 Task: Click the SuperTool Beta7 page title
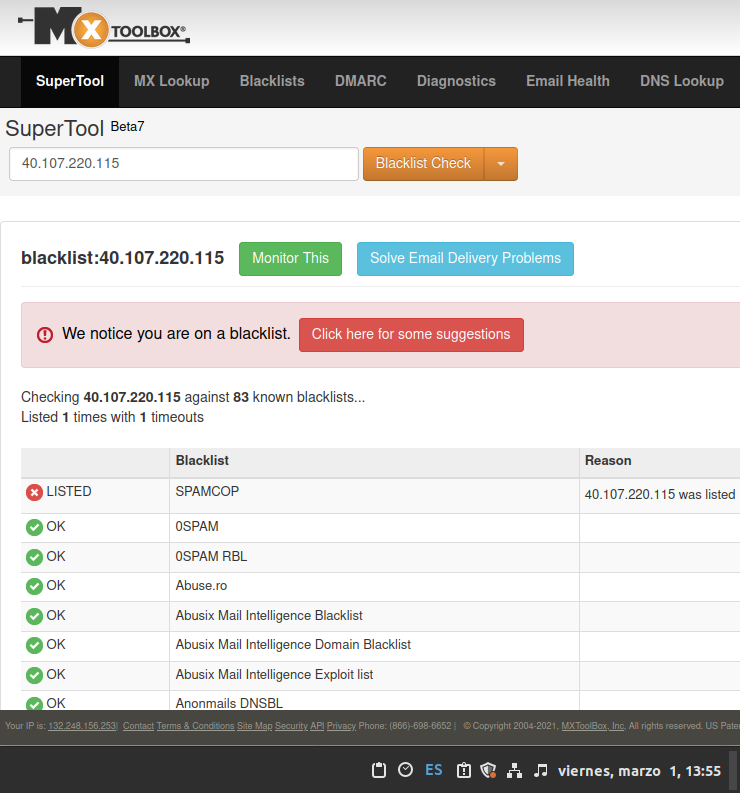tap(75, 128)
